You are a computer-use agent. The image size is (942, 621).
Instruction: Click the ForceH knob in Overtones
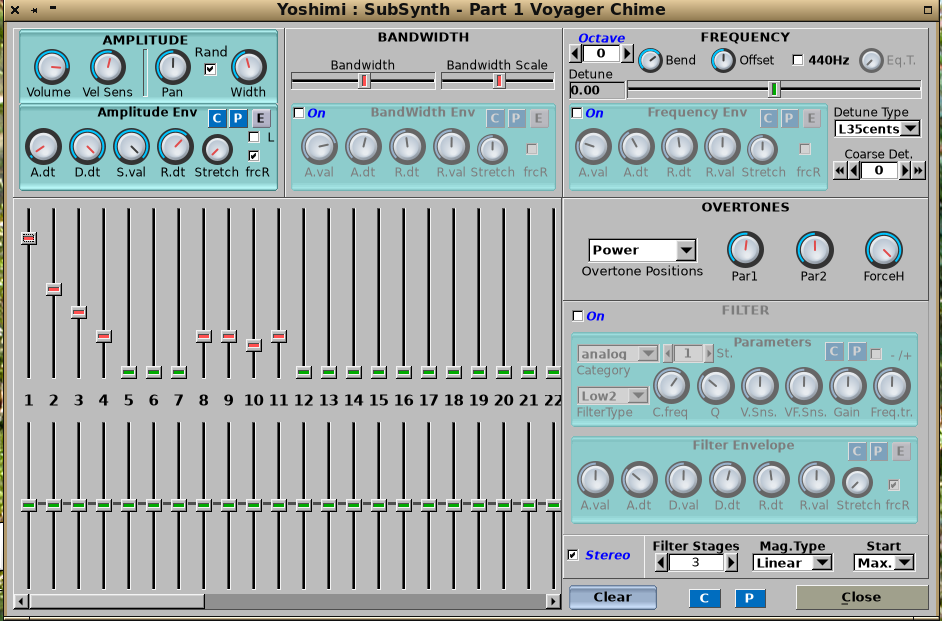[883, 250]
